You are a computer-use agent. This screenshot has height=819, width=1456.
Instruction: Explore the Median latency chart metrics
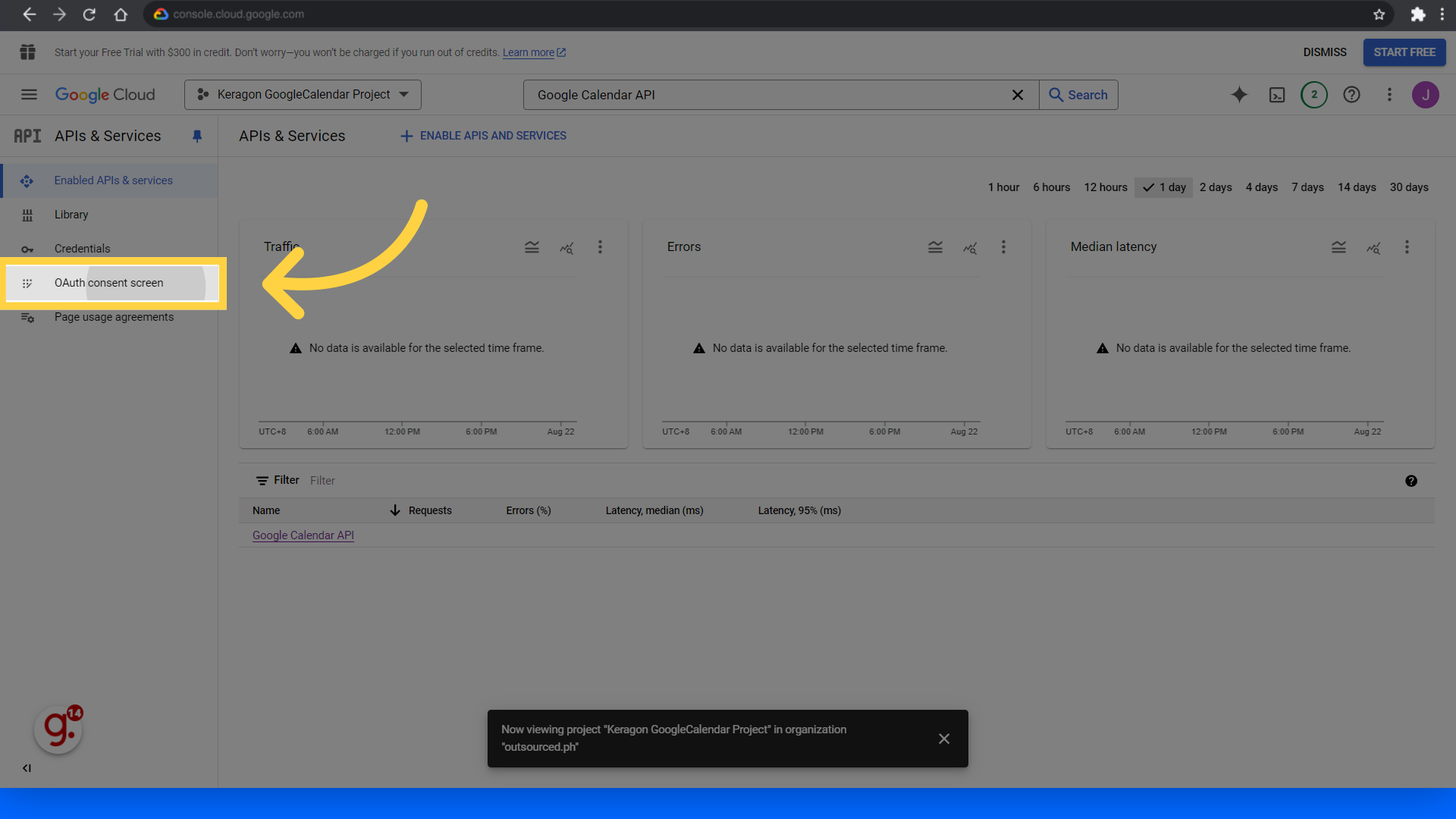point(1373,247)
